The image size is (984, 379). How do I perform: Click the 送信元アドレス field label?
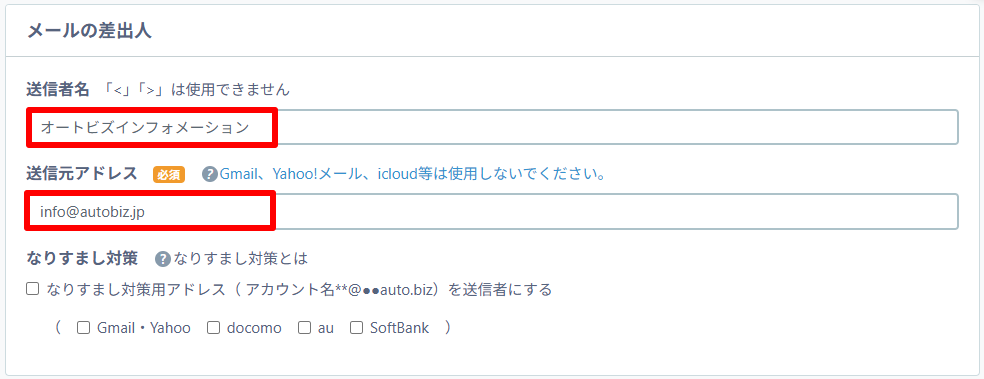(x=82, y=174)
